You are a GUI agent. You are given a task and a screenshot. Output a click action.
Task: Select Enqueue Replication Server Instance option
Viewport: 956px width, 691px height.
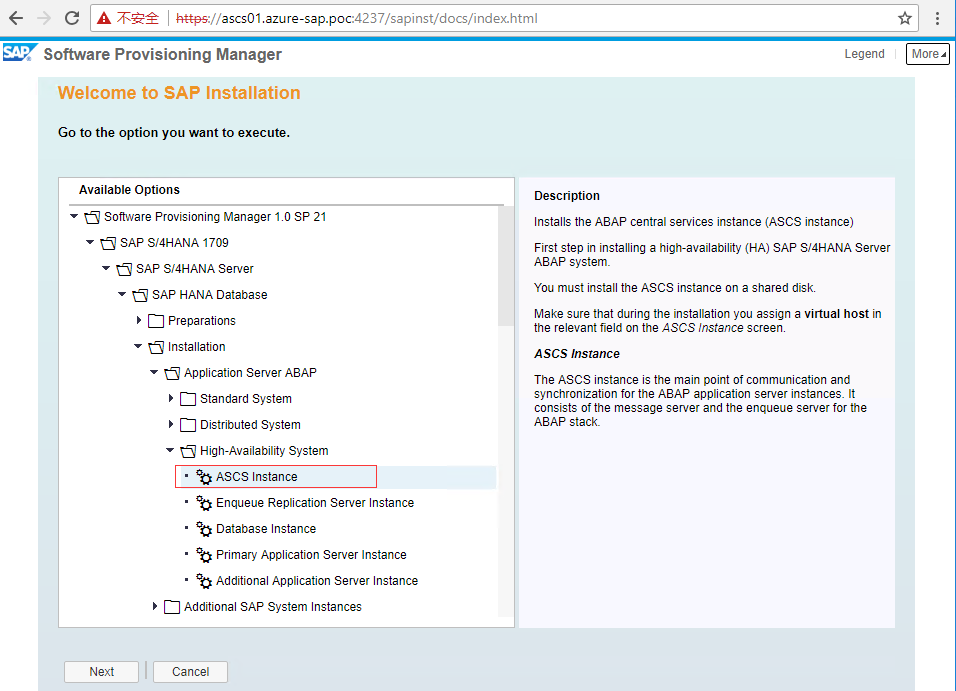(x=315, y=503)
